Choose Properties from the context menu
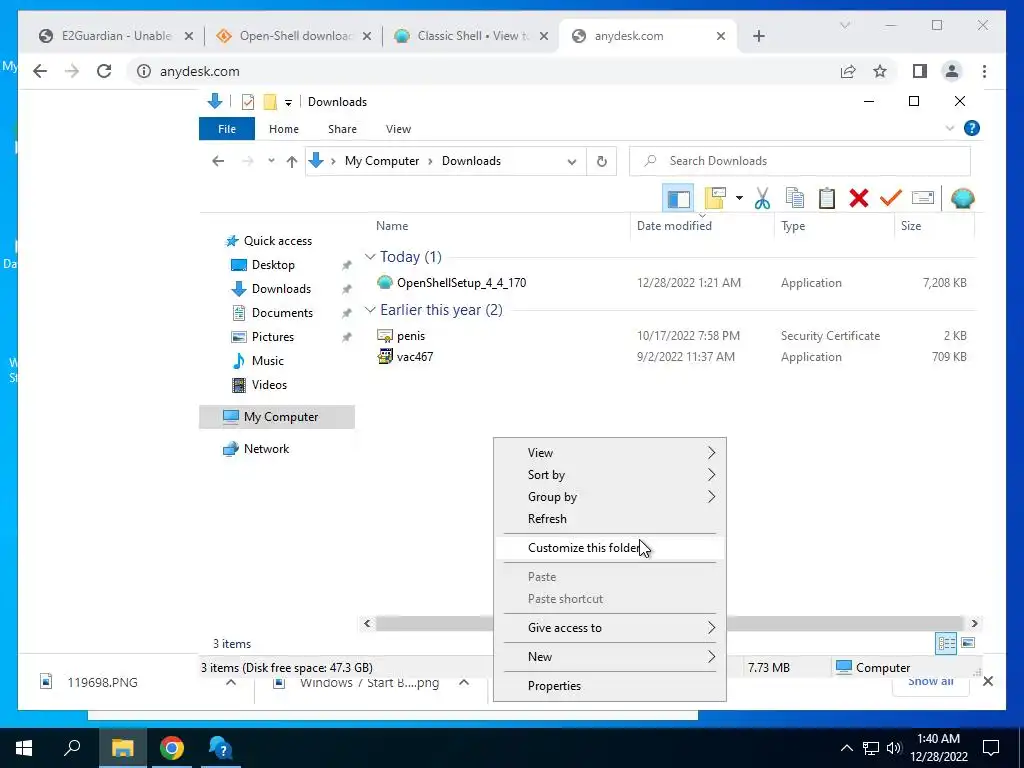 tap(610, 686)
